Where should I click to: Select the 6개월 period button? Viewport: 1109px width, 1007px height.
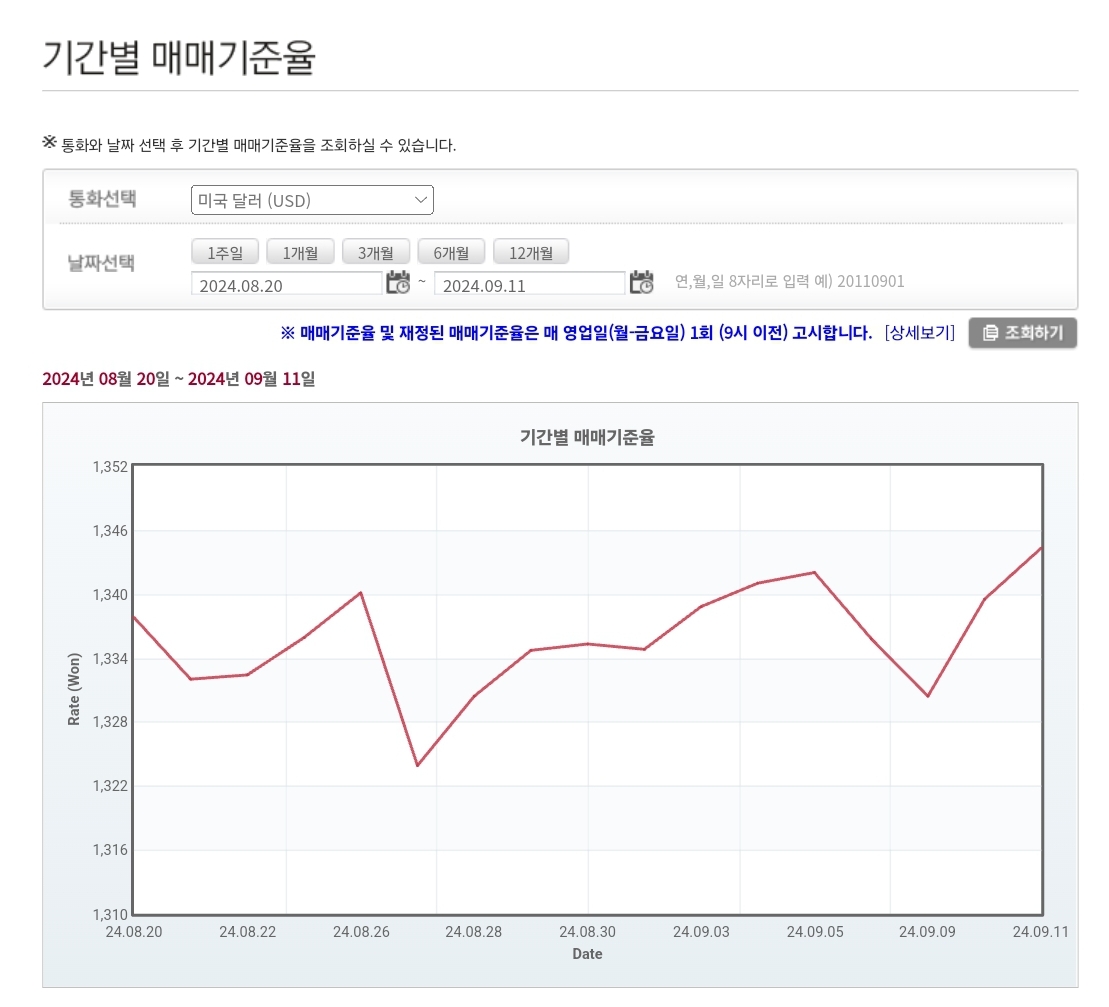pyautogui.click(x=451, y=252)
